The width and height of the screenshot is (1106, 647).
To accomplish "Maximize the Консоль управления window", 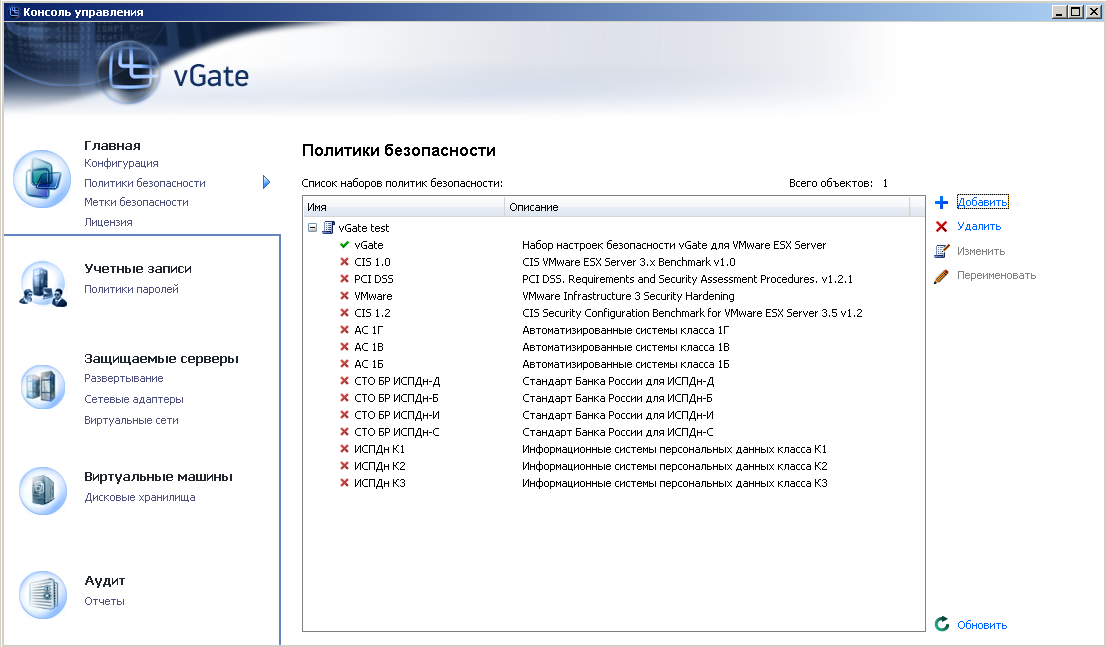I will [1075, 11].
